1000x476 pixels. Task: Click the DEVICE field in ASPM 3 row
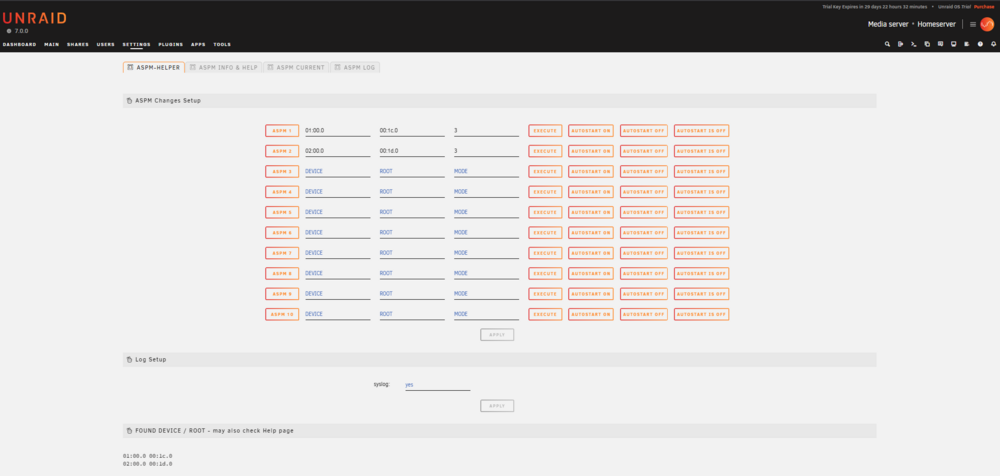pos(337,172)
